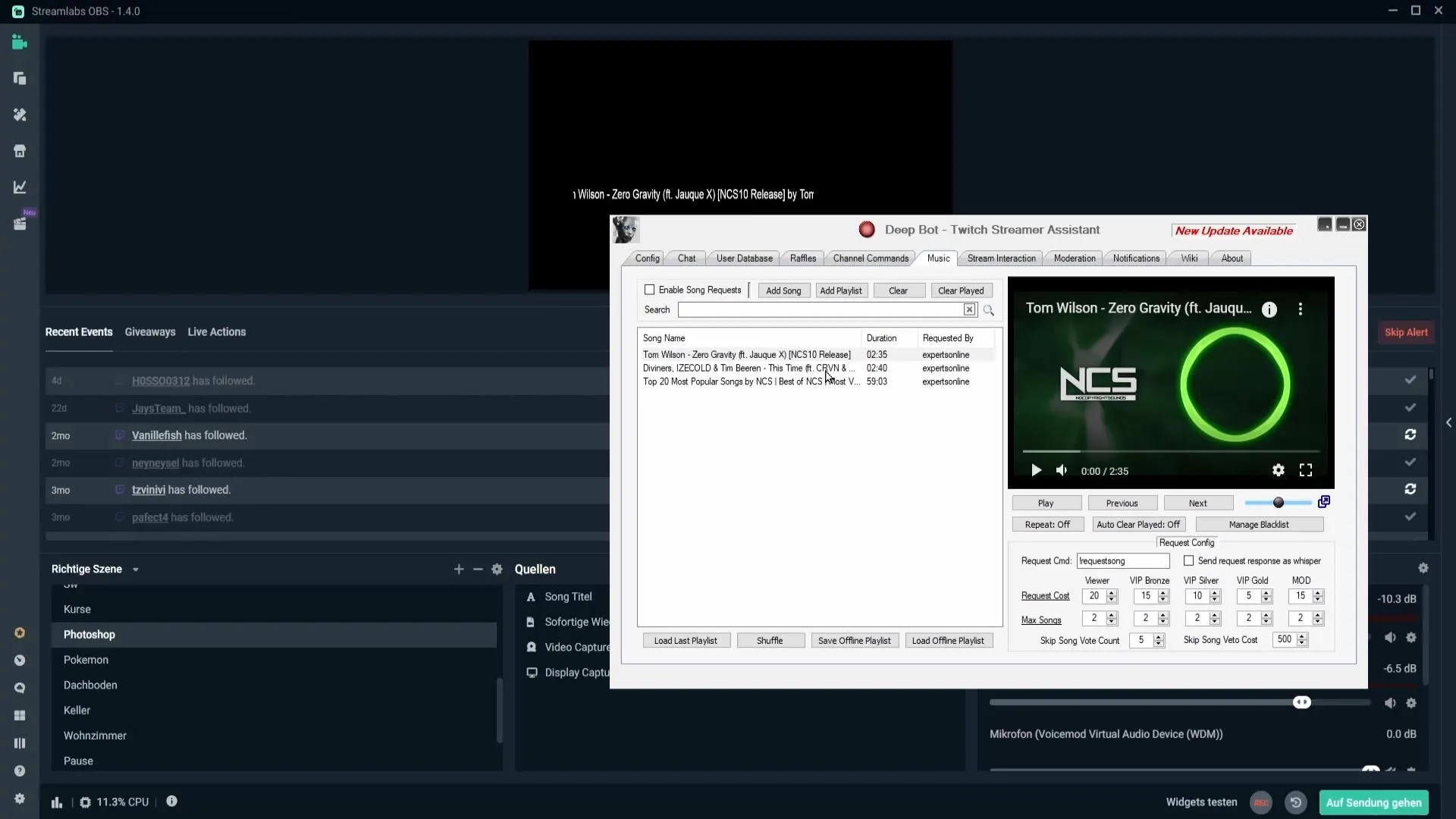Image resolution: width=1456 pixels, height=819 pixels.
Task: Open the analytics dashboard sidebar icon
Action: point(20,187)
